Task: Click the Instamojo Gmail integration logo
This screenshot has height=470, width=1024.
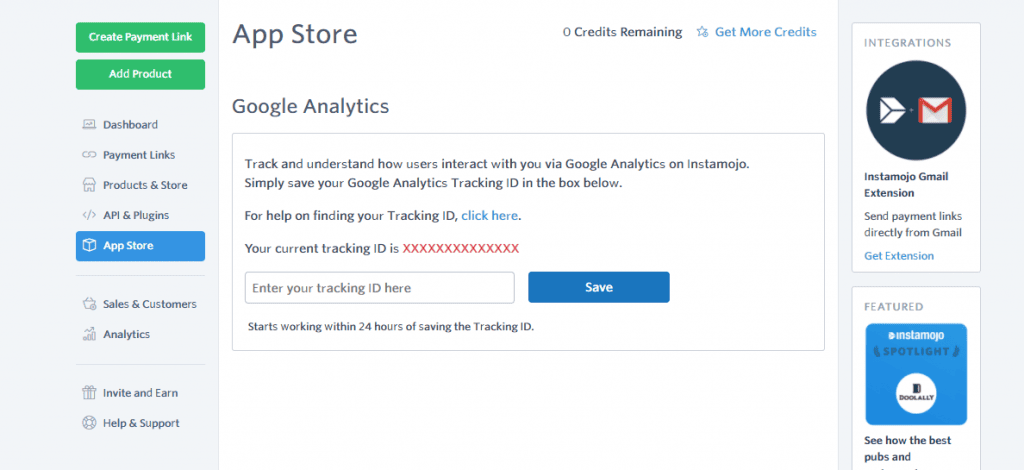Action: tap(915, 111)
